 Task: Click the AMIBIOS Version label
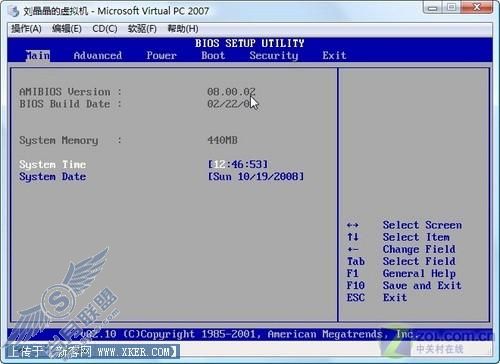tap(71, 92)
